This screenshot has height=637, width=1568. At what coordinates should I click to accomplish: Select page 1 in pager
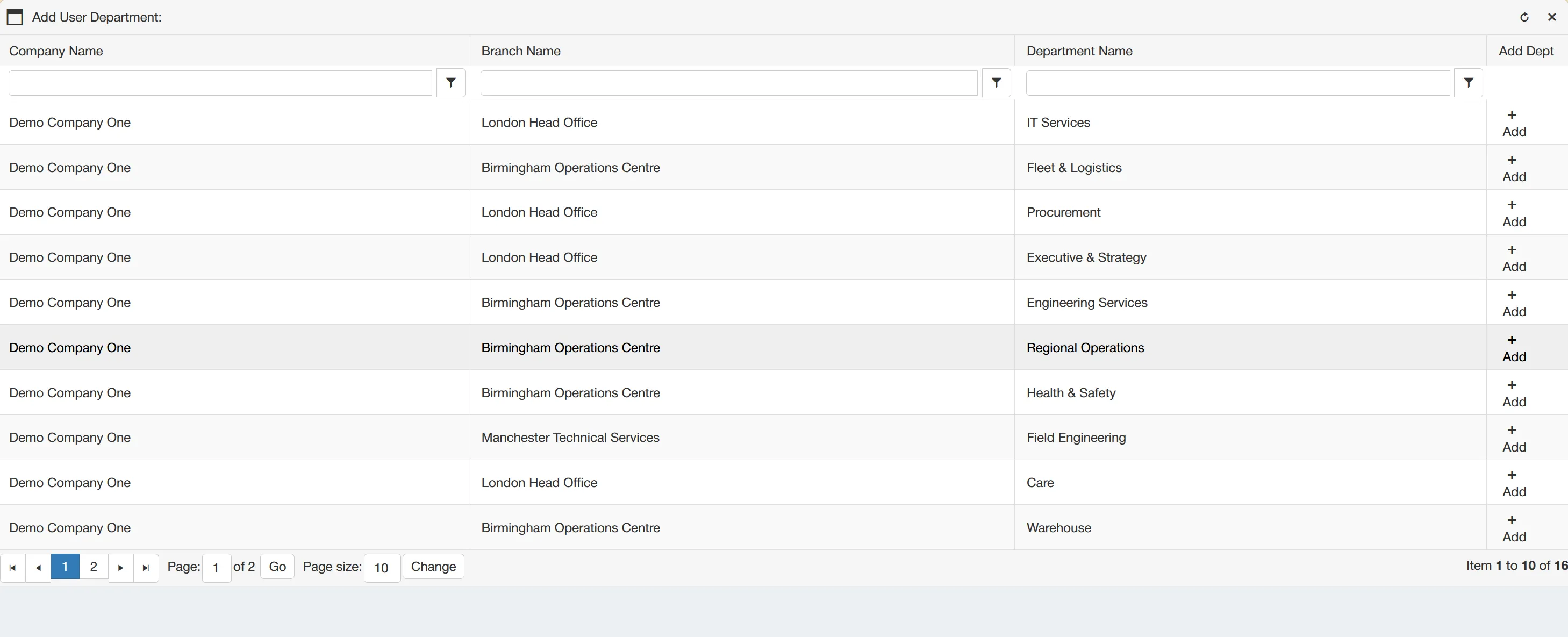pyautogui.click(x=65, y=567)
